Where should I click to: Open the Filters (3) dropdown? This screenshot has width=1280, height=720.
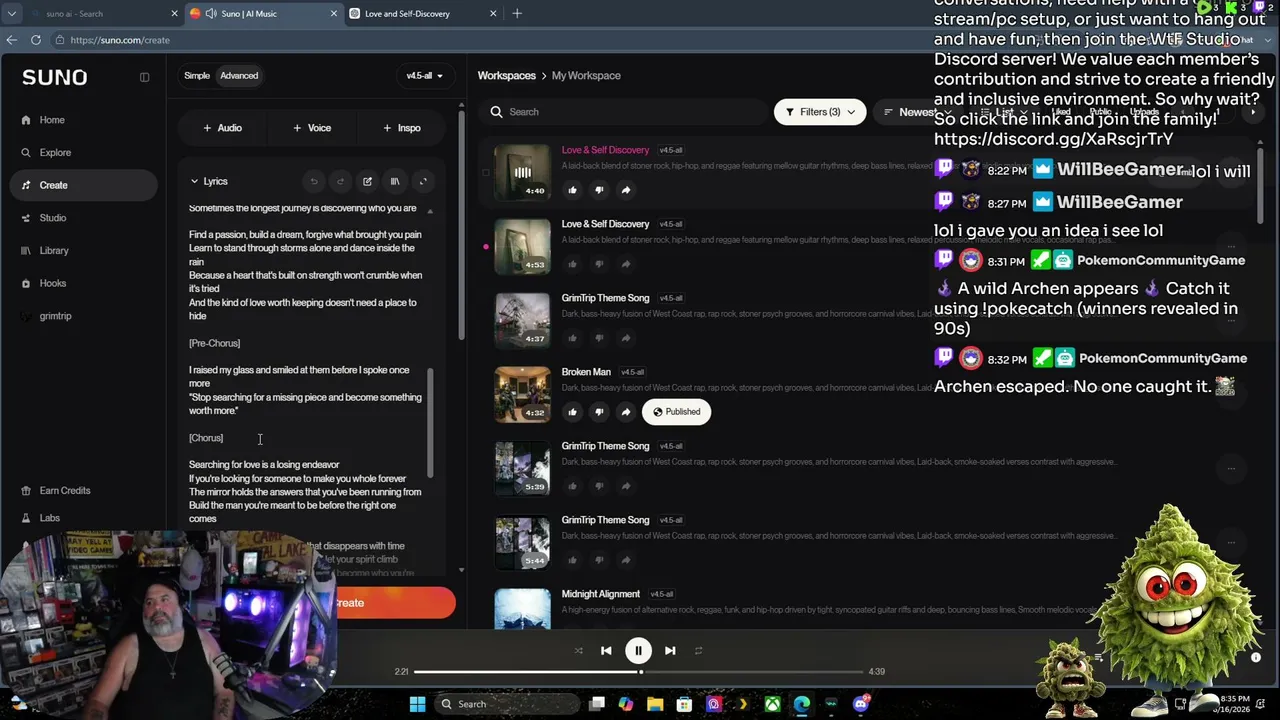point(820,112)
